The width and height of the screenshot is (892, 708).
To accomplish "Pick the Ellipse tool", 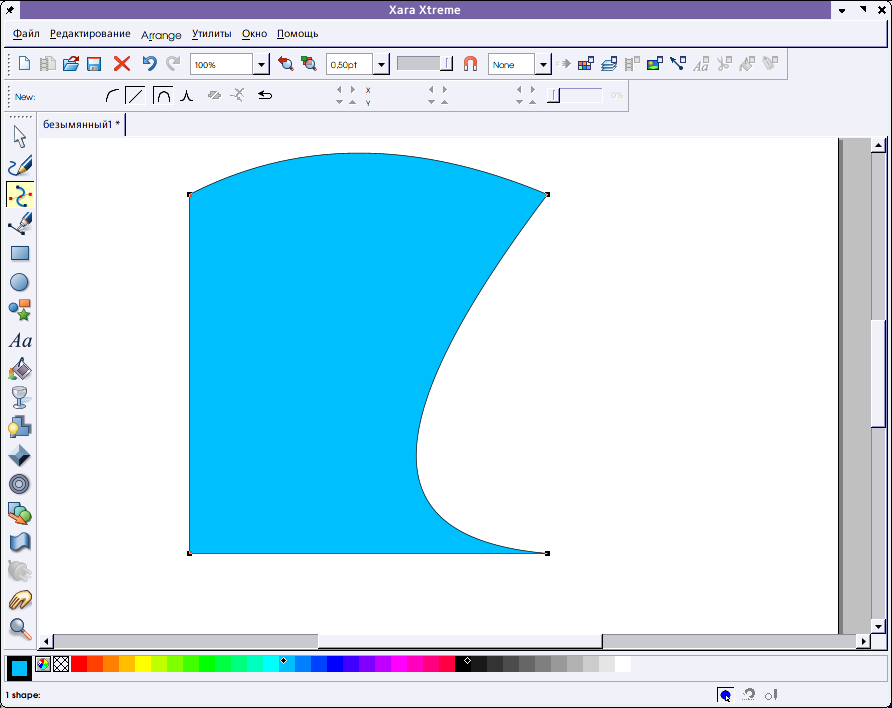I will click(20, 283).
